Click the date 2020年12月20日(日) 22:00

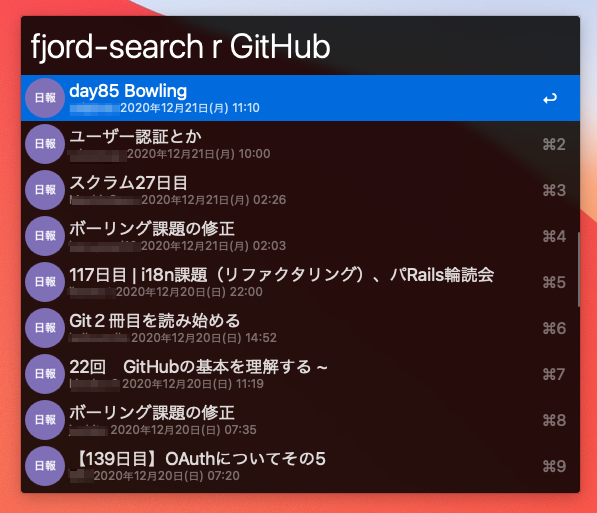pos(189,292)
